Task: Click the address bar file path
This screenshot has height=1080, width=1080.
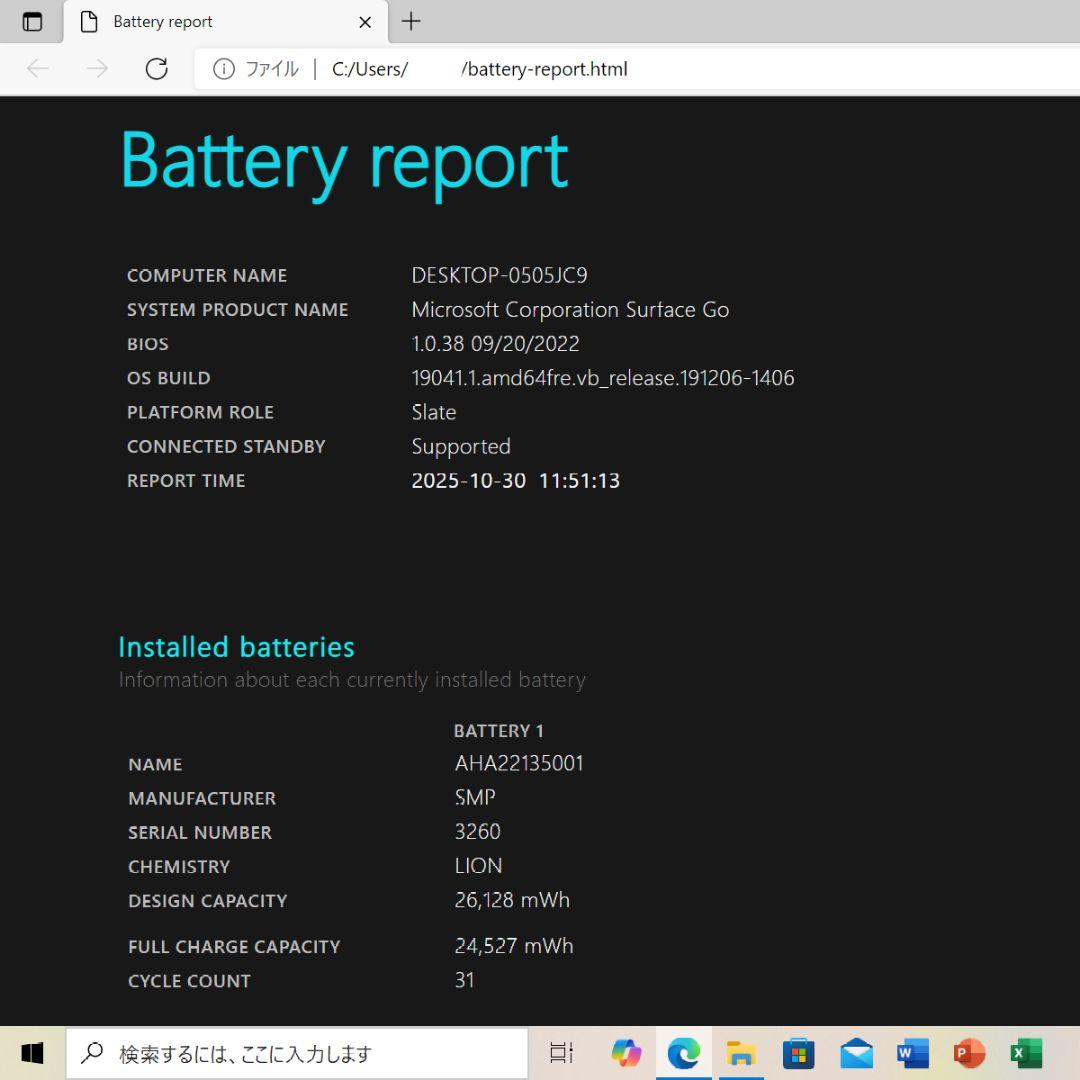Action: click(x=480, y=69)
